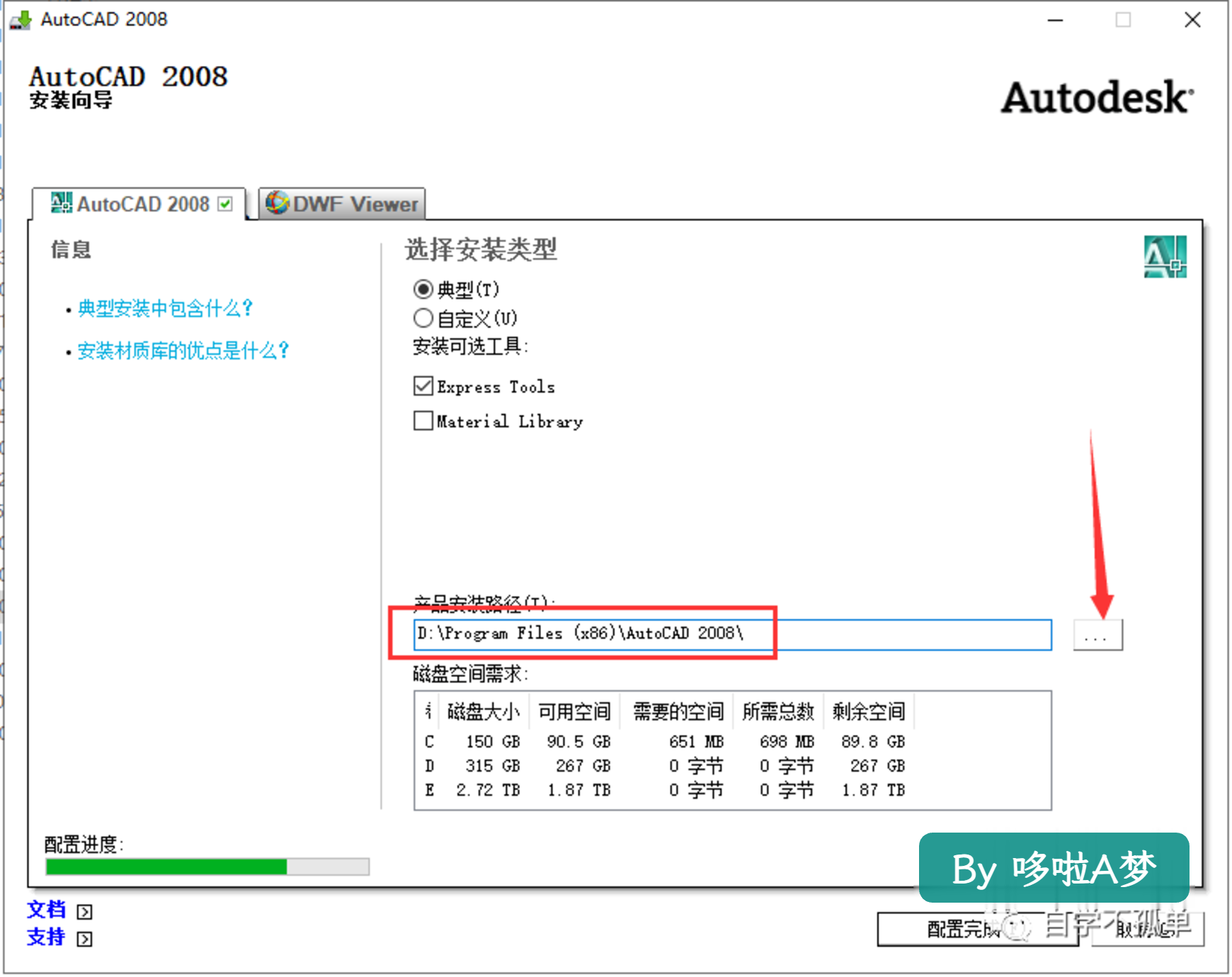Click the 315 GB disk size cell
Image resolution: width=1232 pixels, height=977 pixels.
click(493, 766)
